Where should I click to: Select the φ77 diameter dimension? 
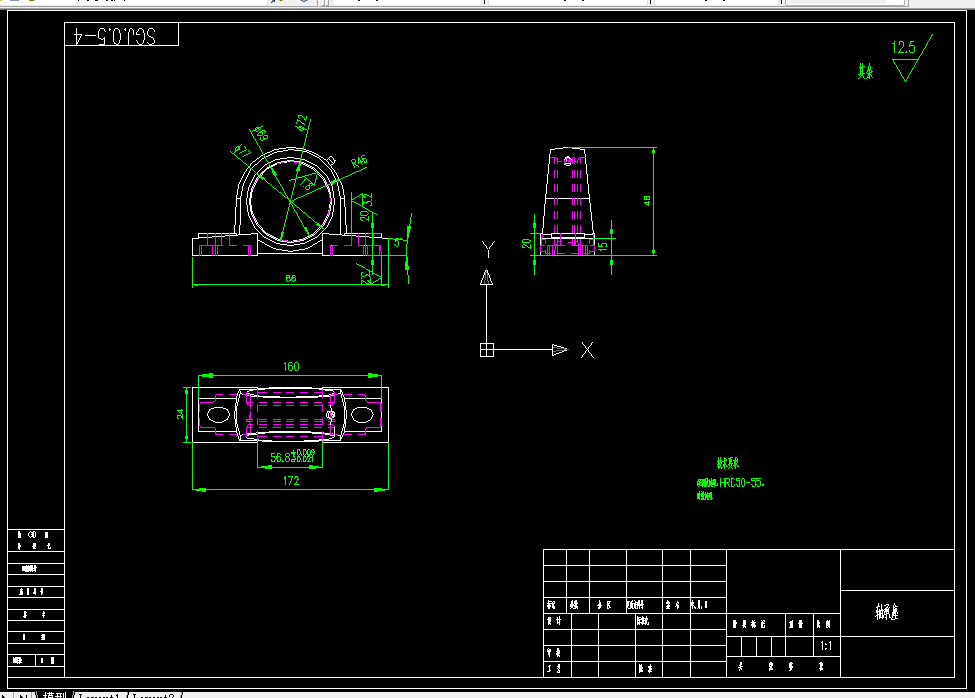[x=242, y=151]
